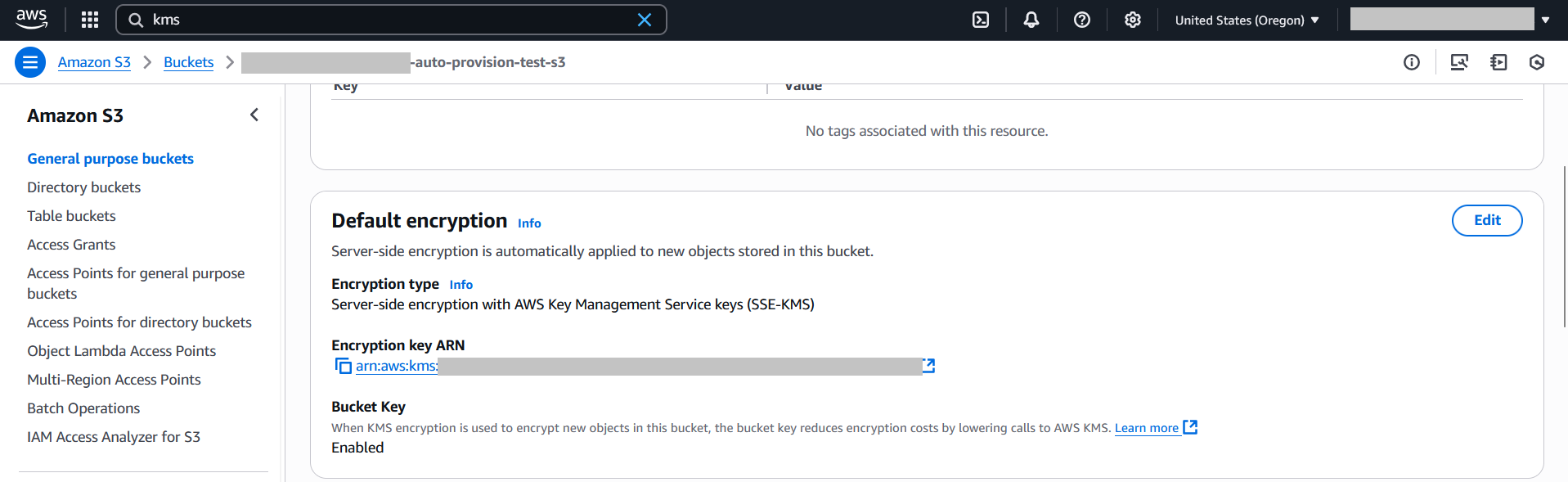Launch CloudShell from the top bar

point(981,20)
